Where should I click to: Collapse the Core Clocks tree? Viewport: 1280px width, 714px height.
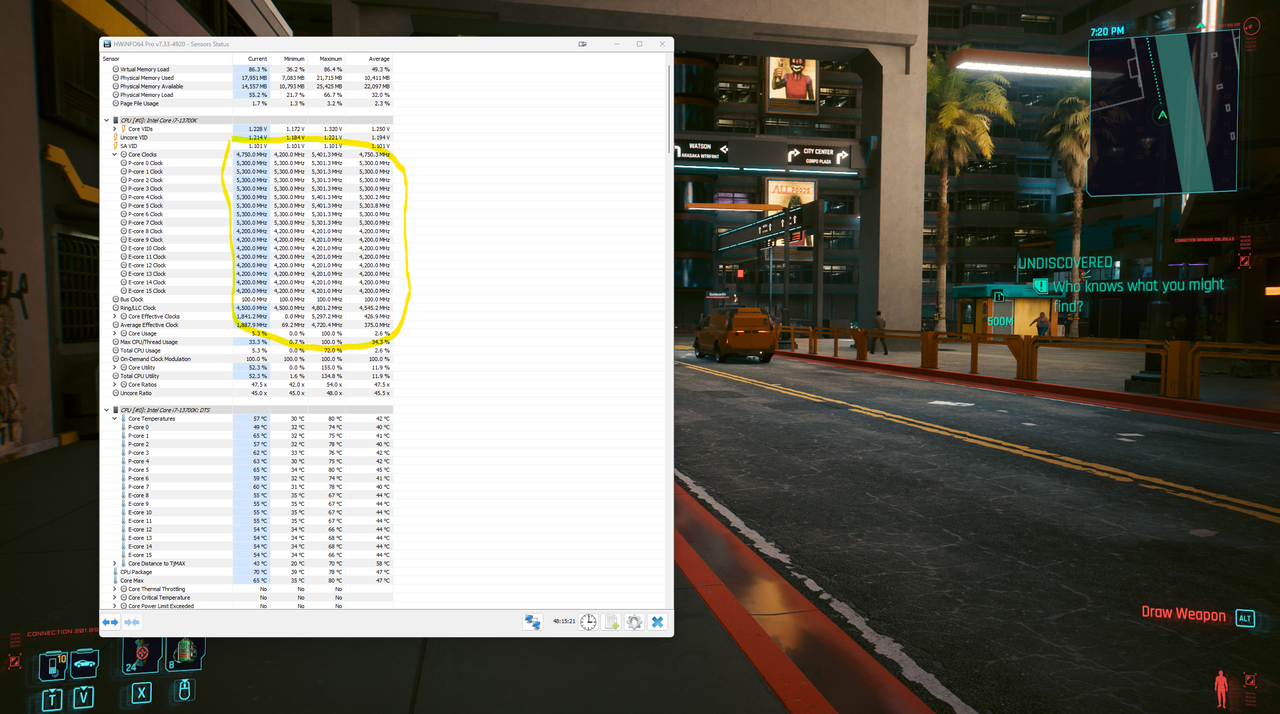tap(115, 155)
